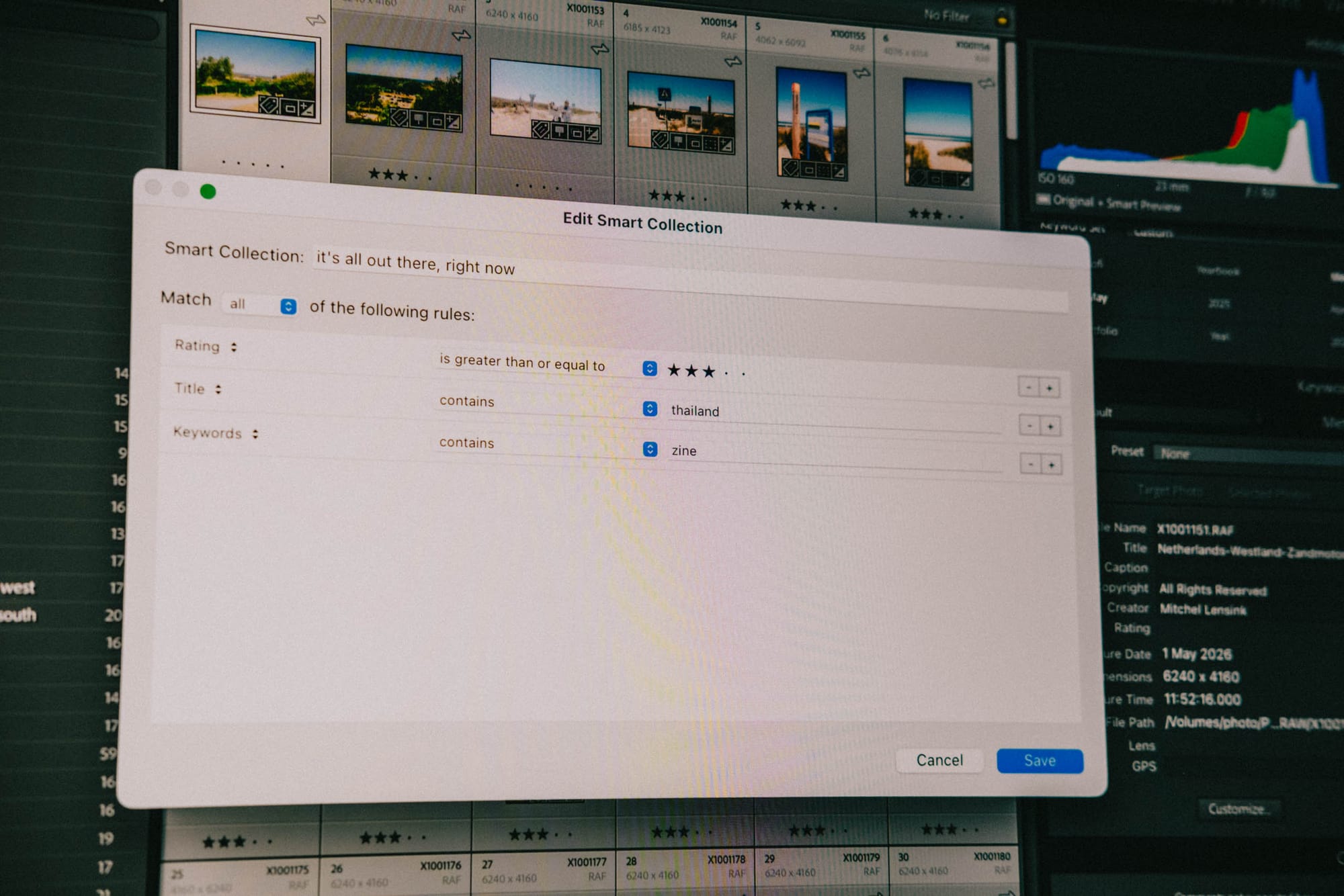Remove the Rating rule with its minus button
The width and height of the screenshot is (1344, 896).
tap(1028, 387)
